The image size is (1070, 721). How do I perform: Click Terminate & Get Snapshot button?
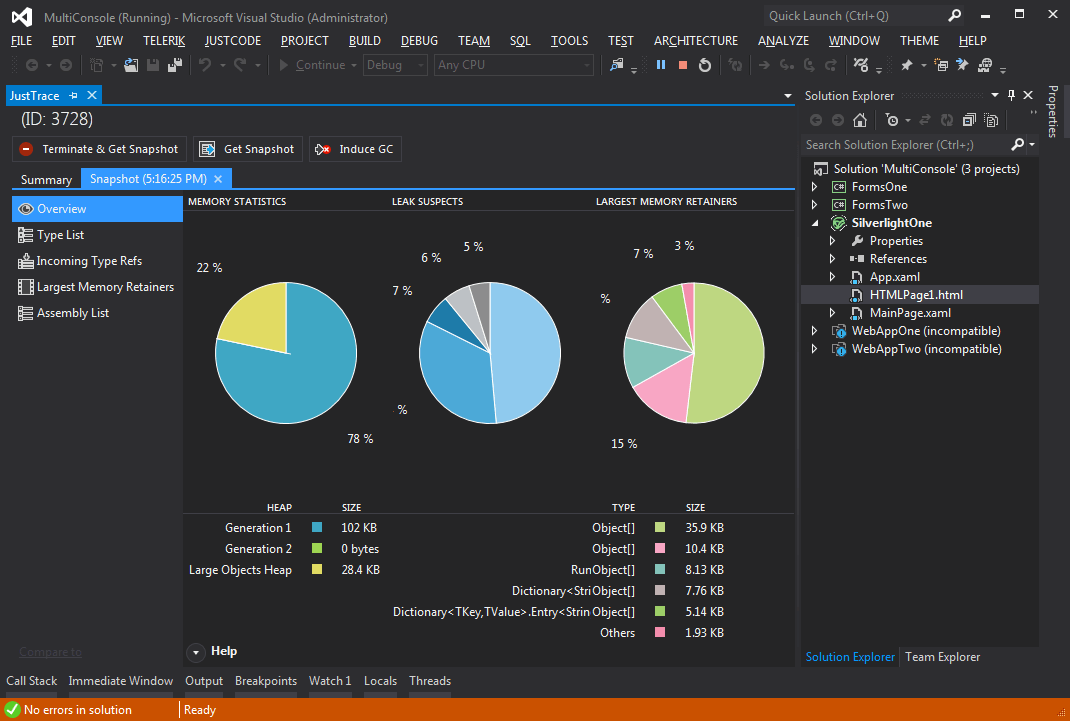click(x=99, y=149)
